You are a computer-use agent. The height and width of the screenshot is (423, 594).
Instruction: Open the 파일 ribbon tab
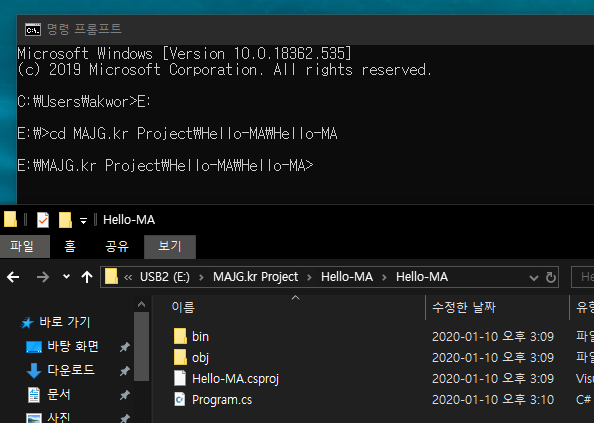pos(25,247)
